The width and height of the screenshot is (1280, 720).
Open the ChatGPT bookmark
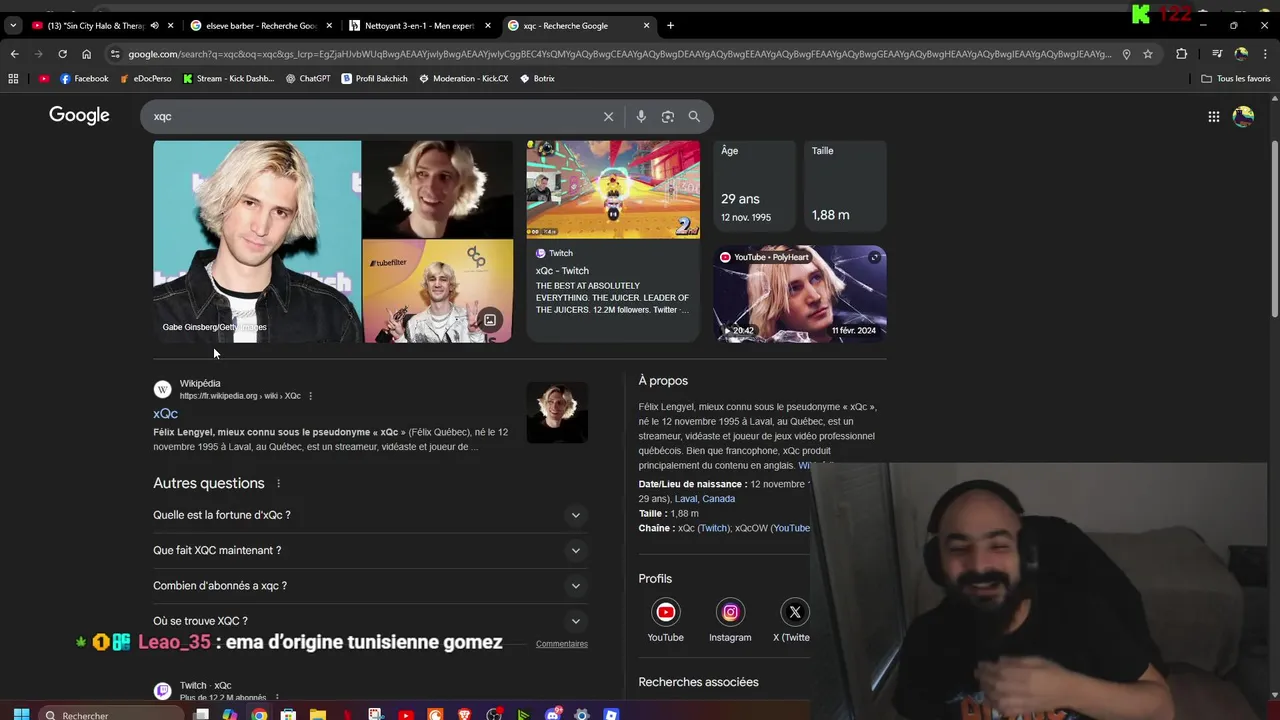tap(307, 78)
